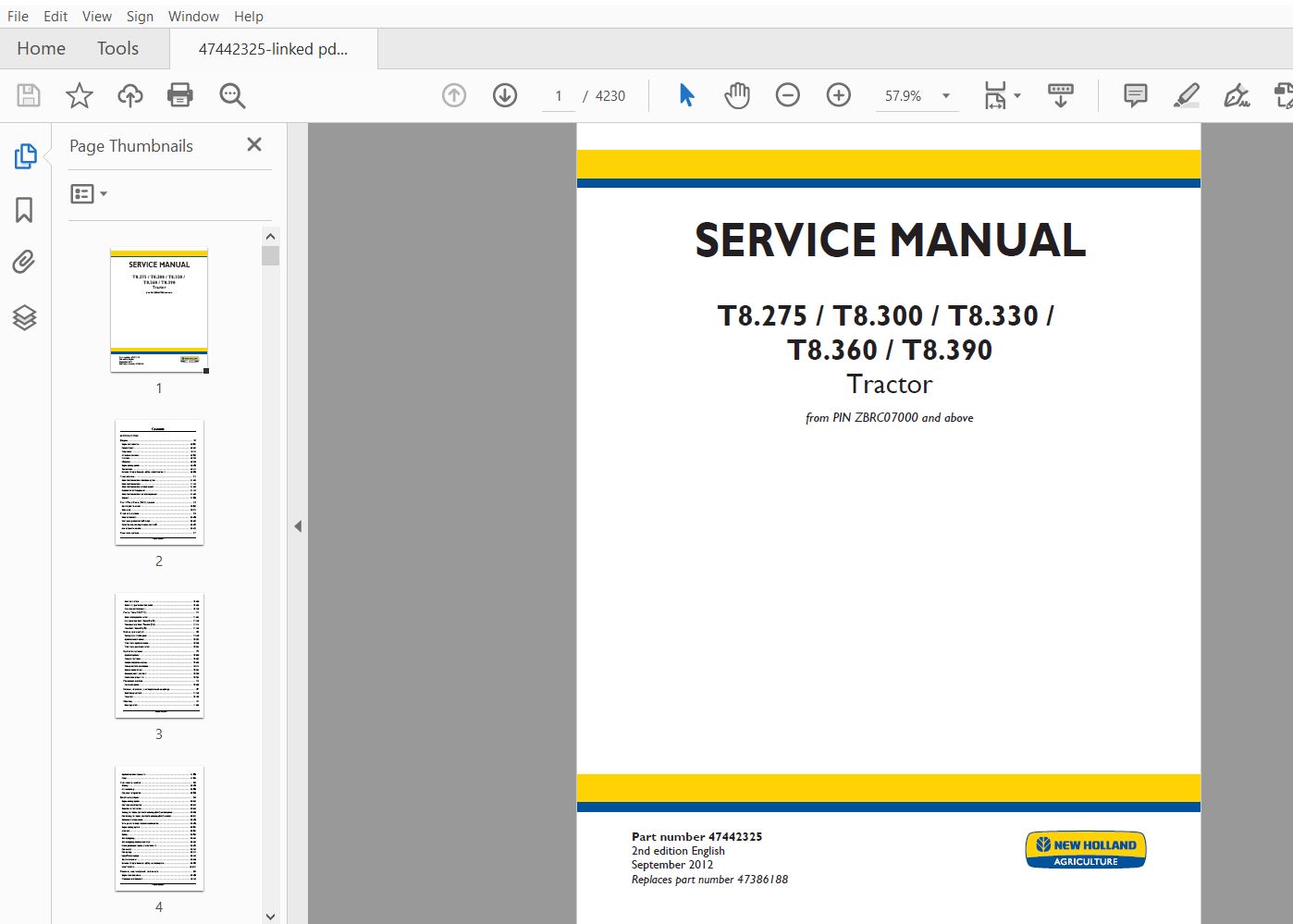Click the 'Part number 47442325' text
Image resolution: width=1293 pixels, height=924 pixels.
(696, 836)
